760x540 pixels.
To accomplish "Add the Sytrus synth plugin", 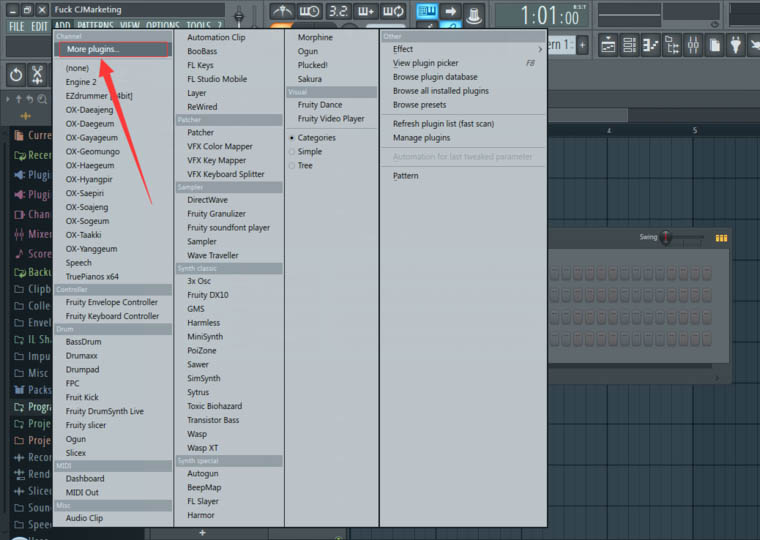I will 198,392.
